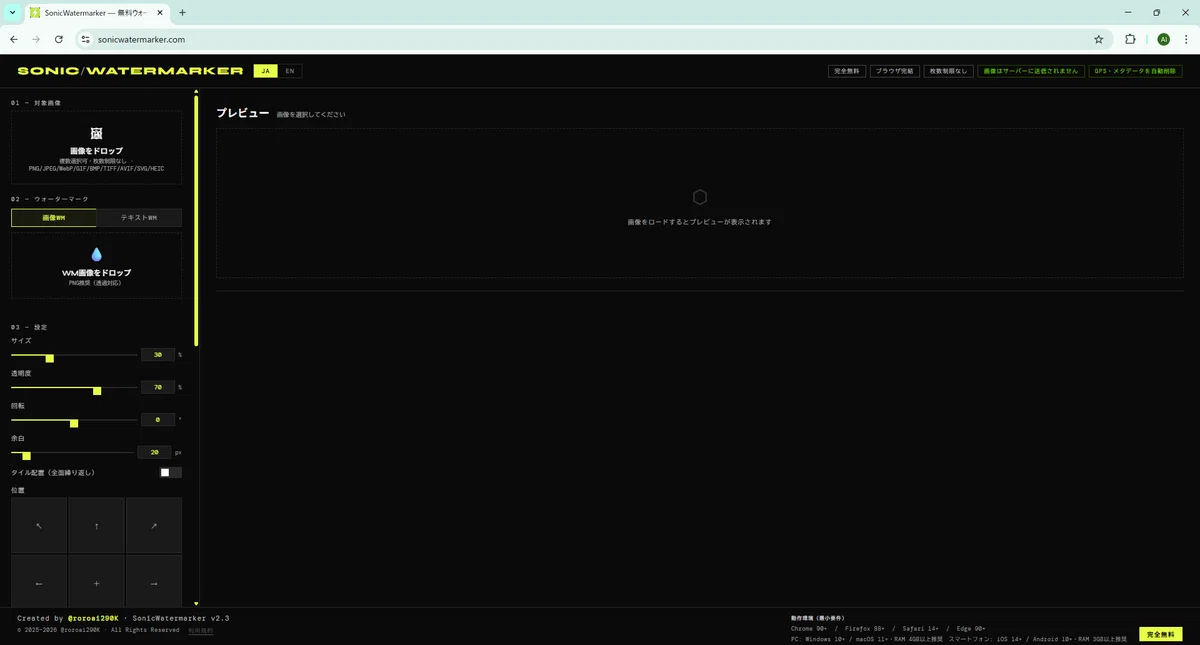
Task: Click the プレビュー heading
Action: [243, 113]
